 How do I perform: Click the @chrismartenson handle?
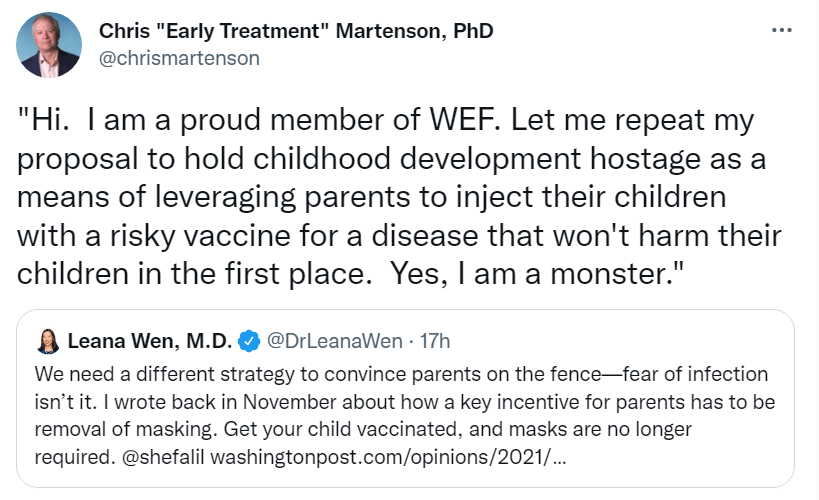[x=179, y=58]
